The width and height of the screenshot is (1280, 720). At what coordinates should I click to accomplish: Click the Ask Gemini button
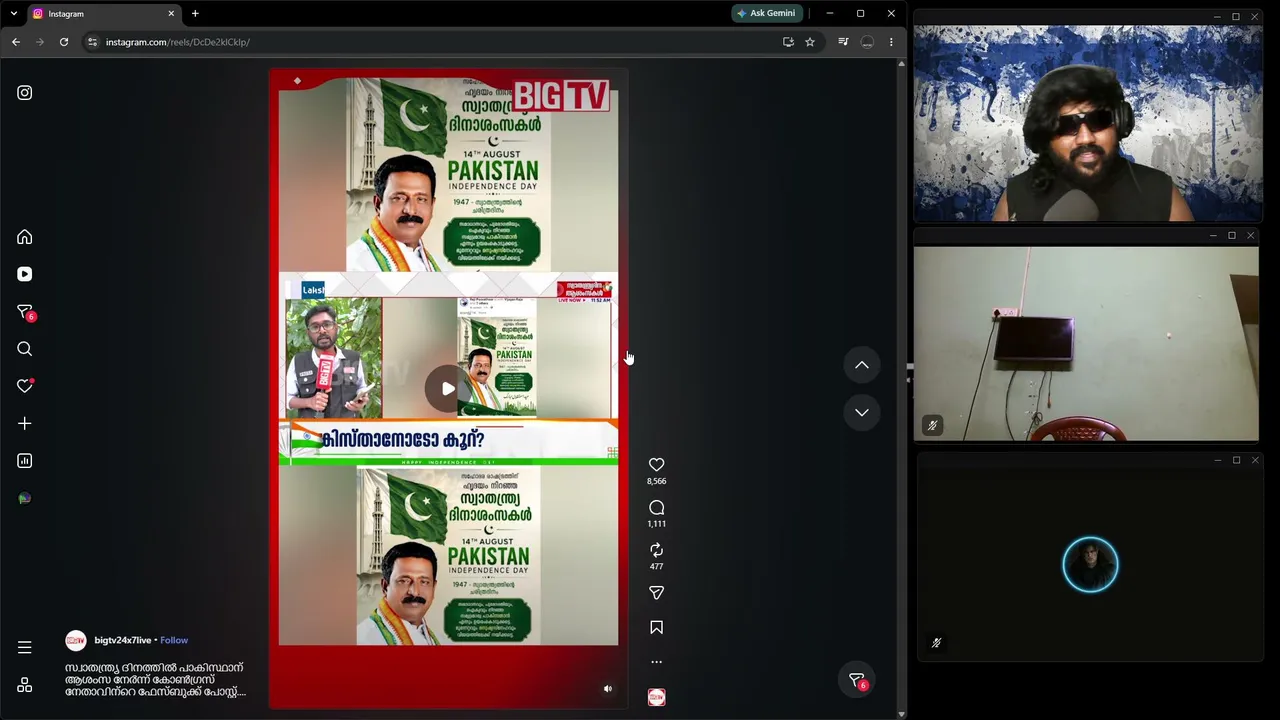766,14
